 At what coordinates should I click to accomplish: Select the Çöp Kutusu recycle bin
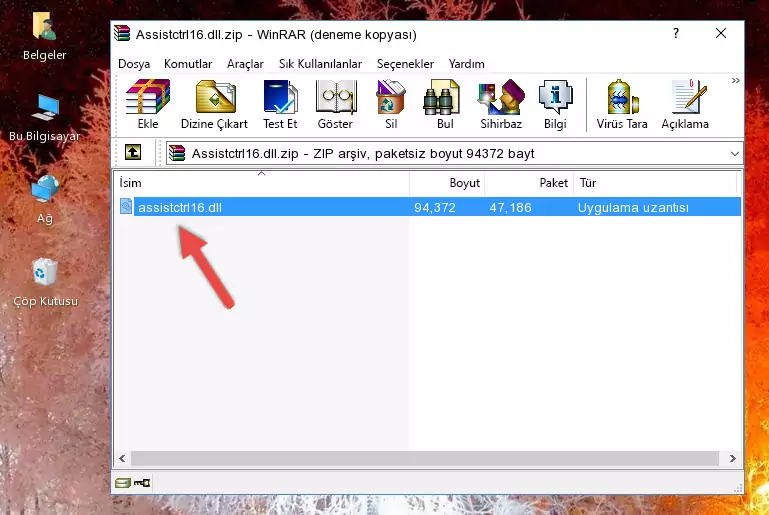coord(45,282)
